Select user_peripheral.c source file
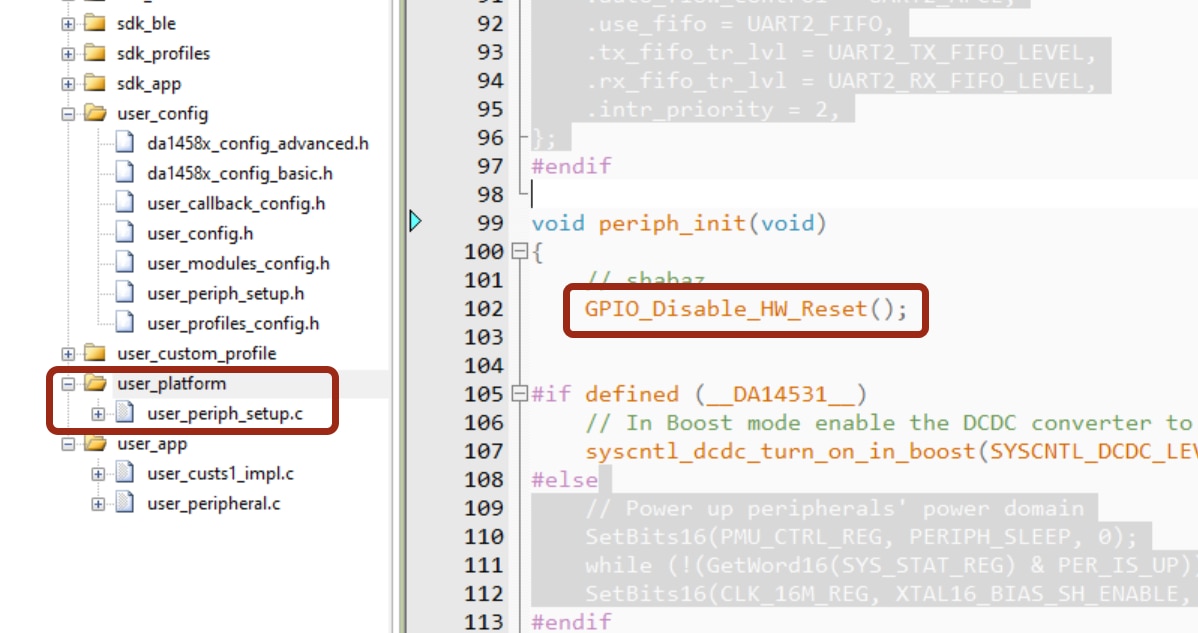This screenshot has width=1198, height=633. pos(213,504)
